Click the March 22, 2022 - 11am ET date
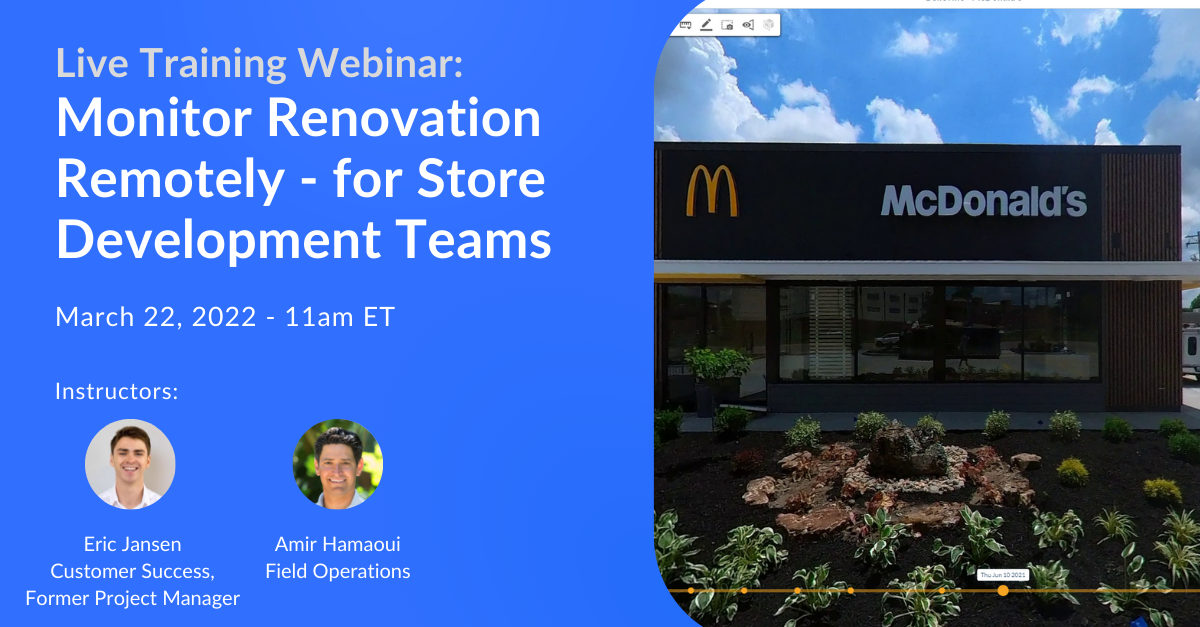 pyautogui.click(x=225, y=318)
